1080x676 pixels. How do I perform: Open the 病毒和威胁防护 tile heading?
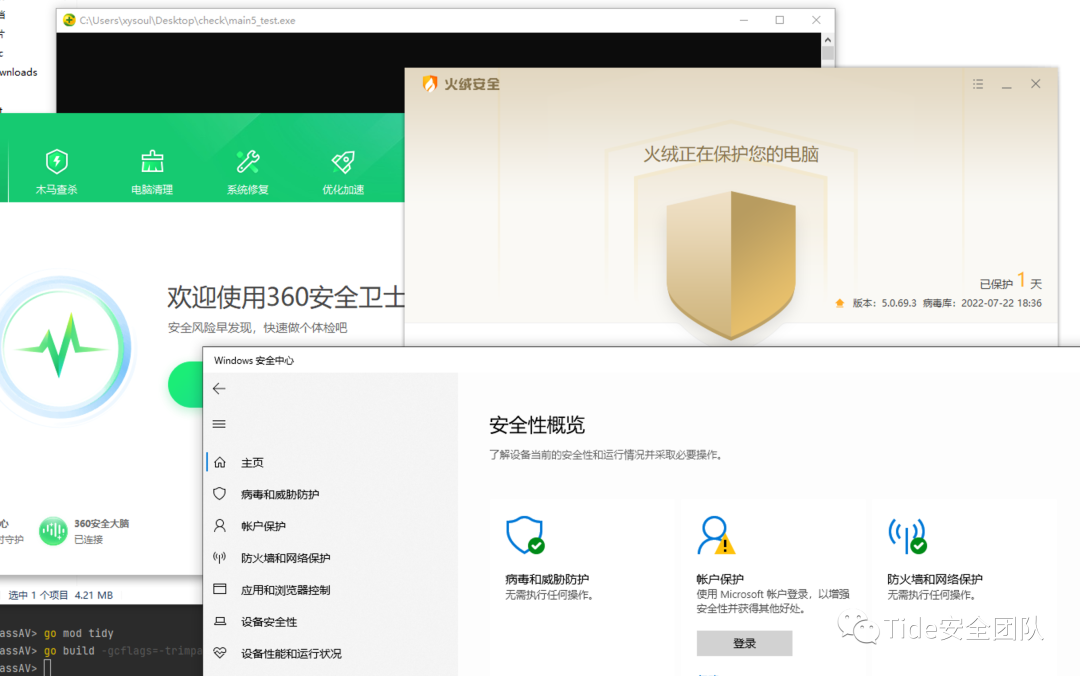click(547, 580)
